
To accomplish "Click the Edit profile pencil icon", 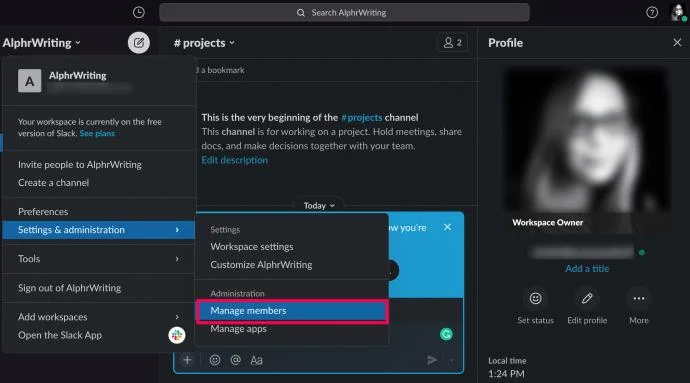I will (587, 298).
